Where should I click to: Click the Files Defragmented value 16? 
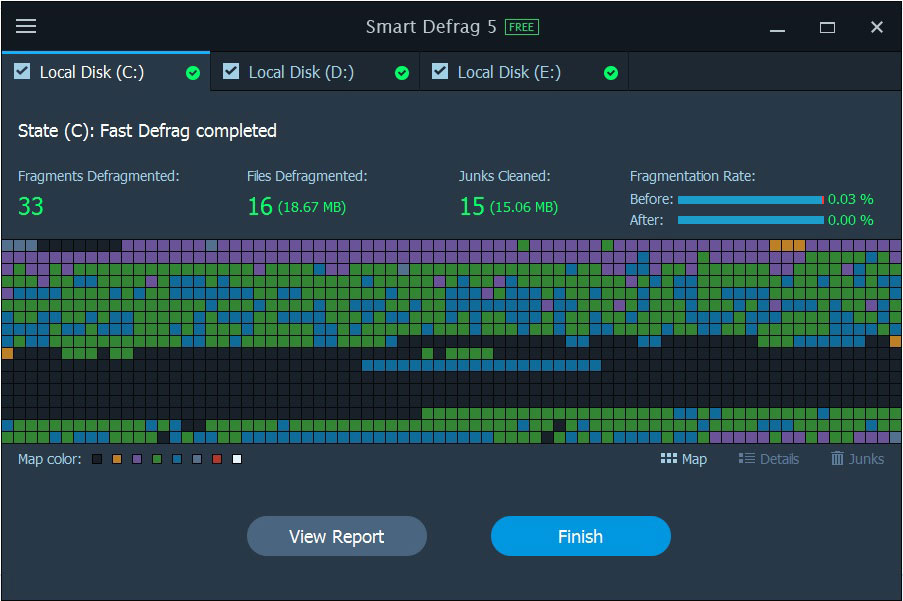click(x=260, y=206)
